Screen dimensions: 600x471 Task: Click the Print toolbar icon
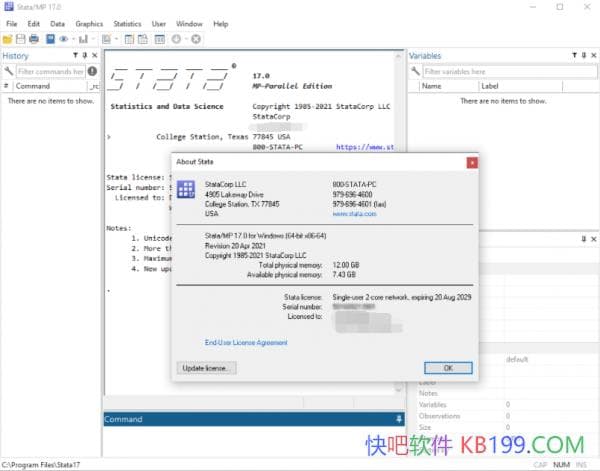pyautogui.click(x=34, y=39)
